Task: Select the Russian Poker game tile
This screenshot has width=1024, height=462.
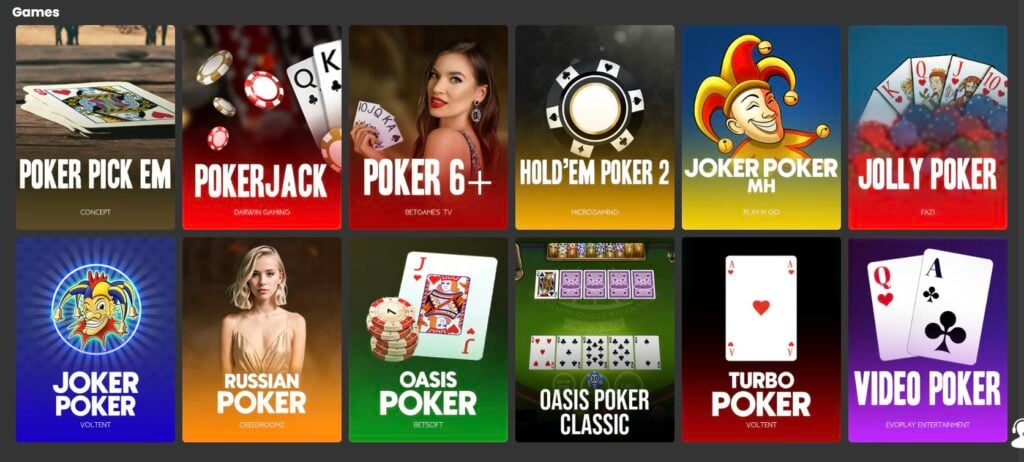Action: [x=262, y=340]
